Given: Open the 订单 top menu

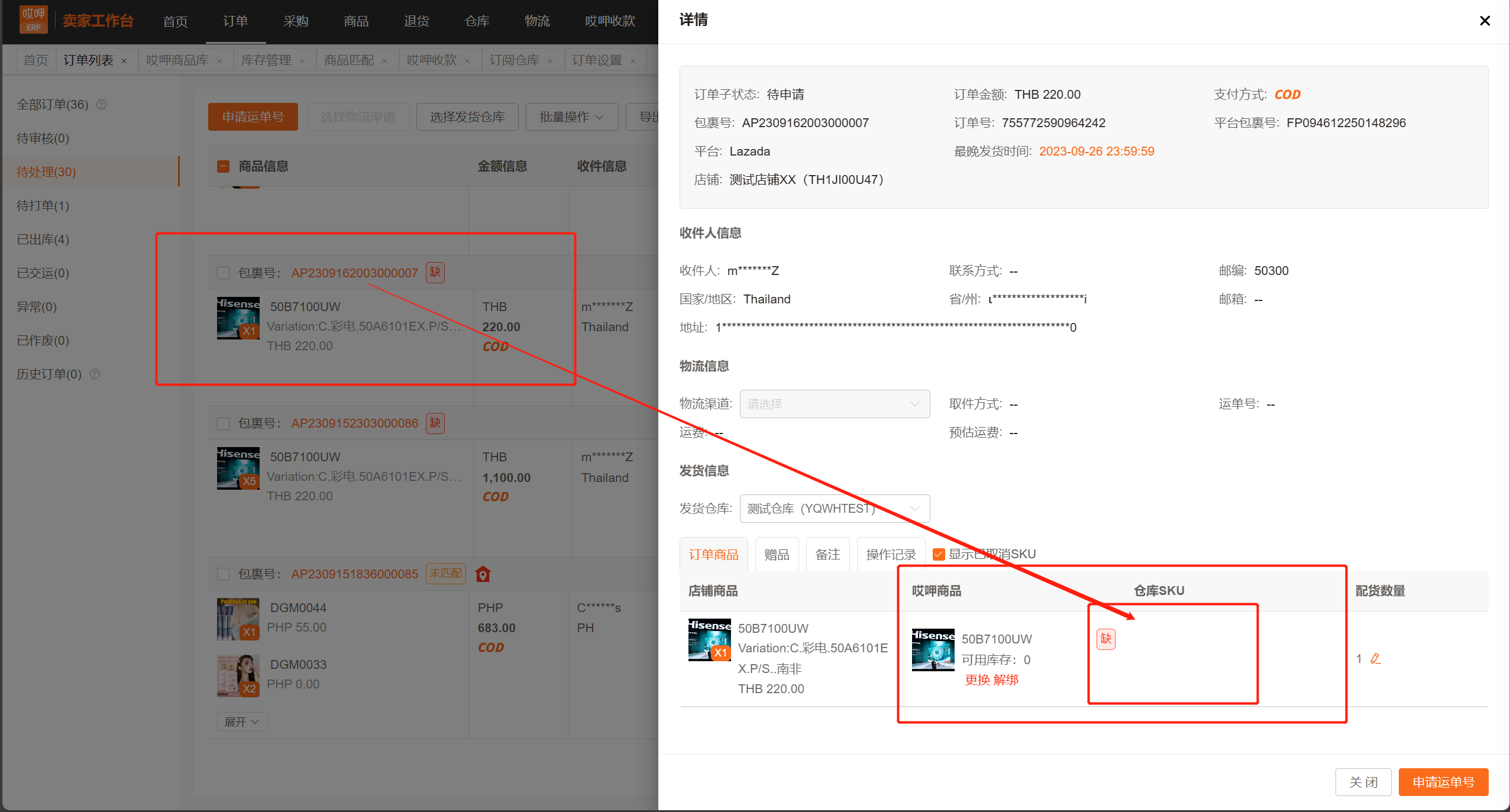Looking at the screenshot, I should pos(235,21).
